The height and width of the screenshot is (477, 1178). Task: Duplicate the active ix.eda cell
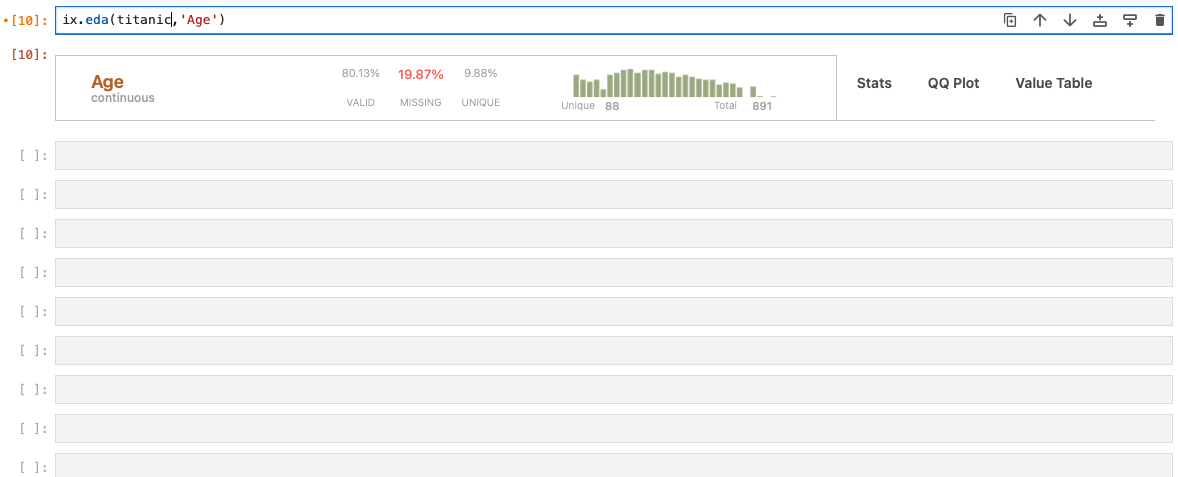coord(1010,20)
